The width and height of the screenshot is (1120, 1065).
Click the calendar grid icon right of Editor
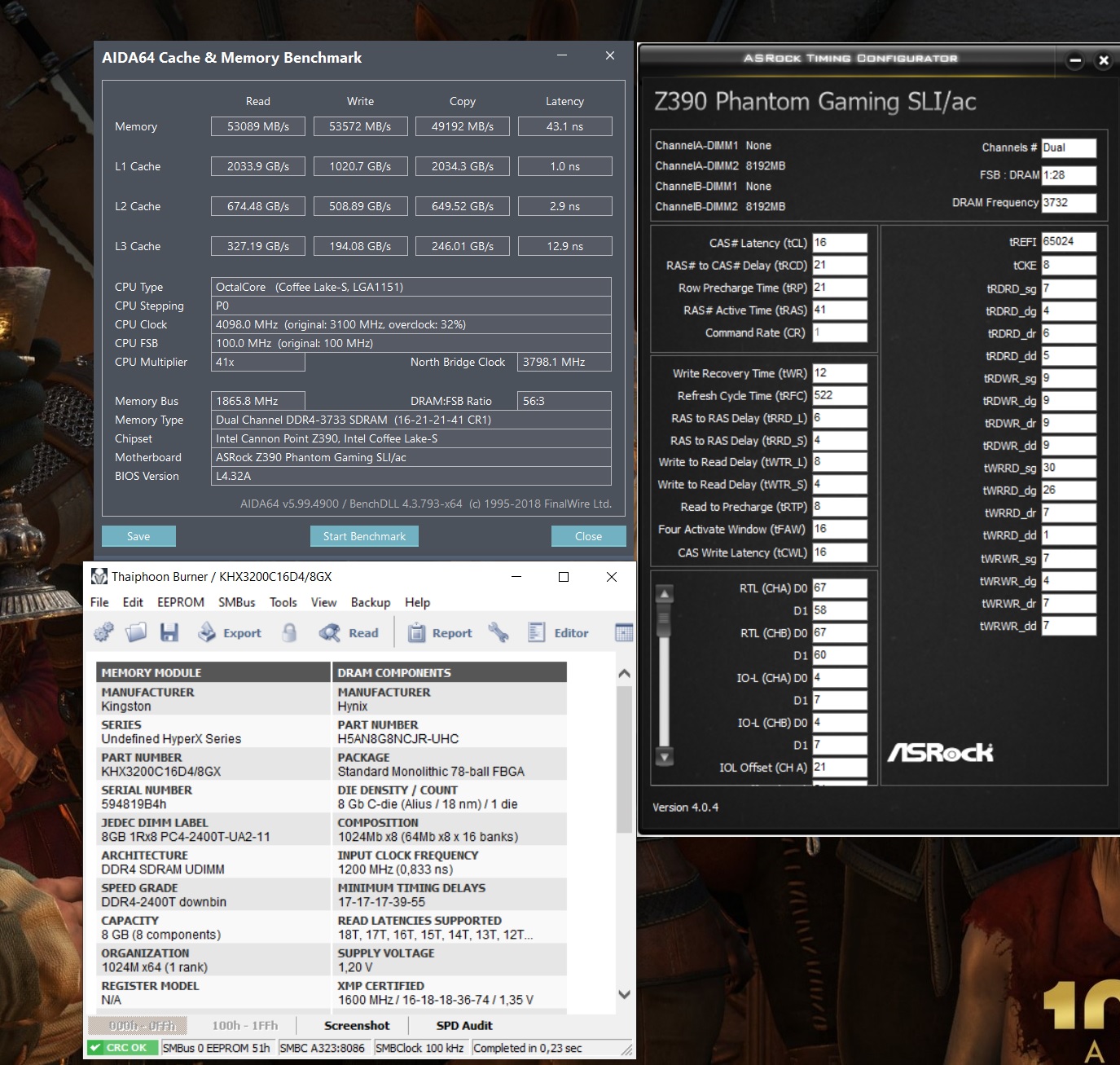(624, 632)
